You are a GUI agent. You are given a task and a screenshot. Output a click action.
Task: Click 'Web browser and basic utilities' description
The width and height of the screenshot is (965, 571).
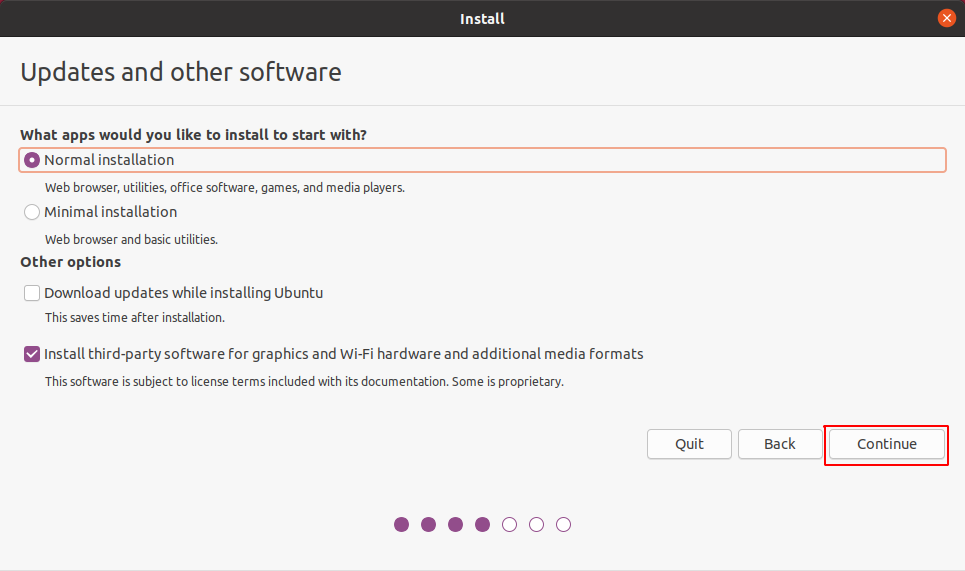[131, 240]
